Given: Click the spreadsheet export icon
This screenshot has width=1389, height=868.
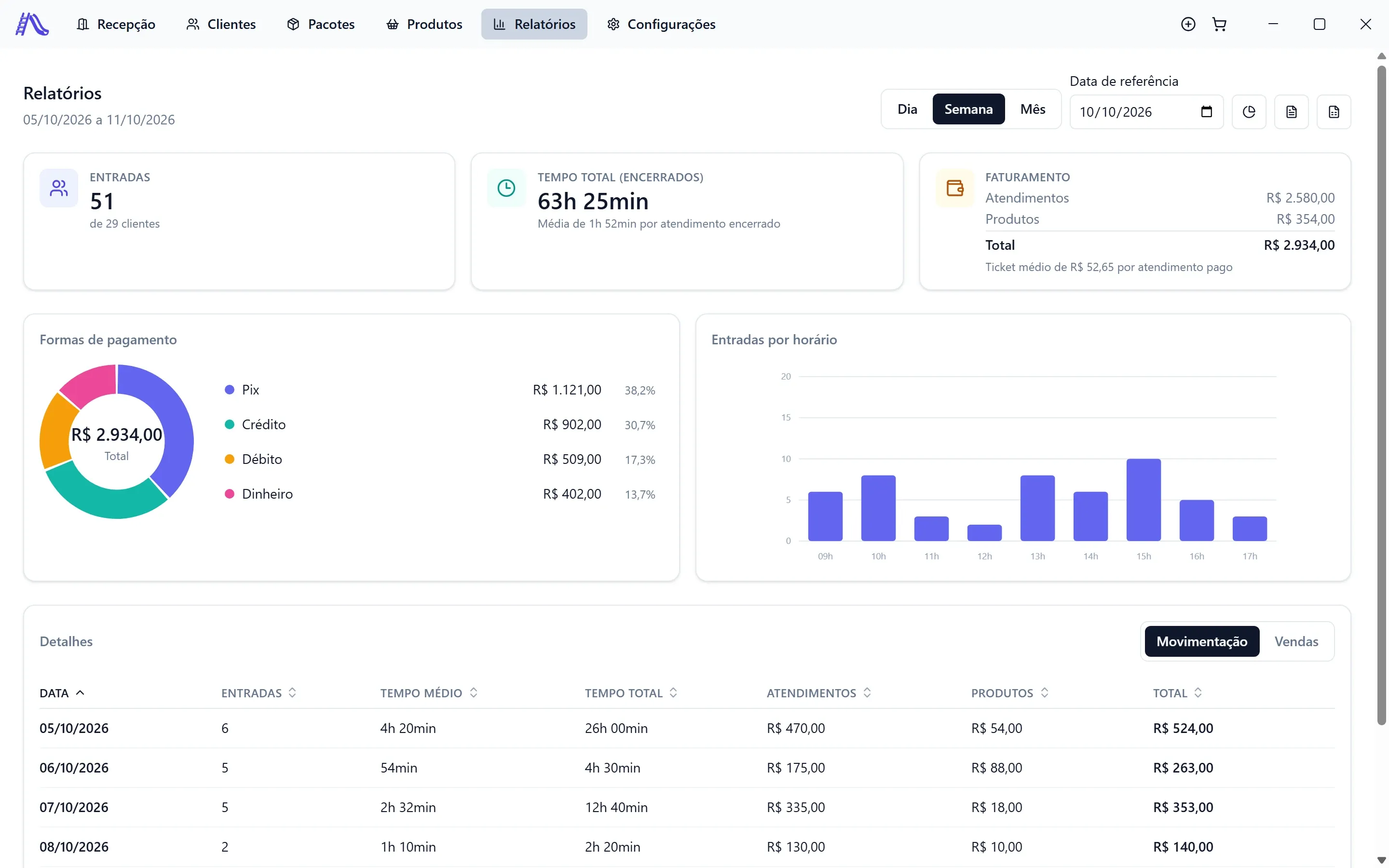Looking at the screenshot, I should point(1334,112).
